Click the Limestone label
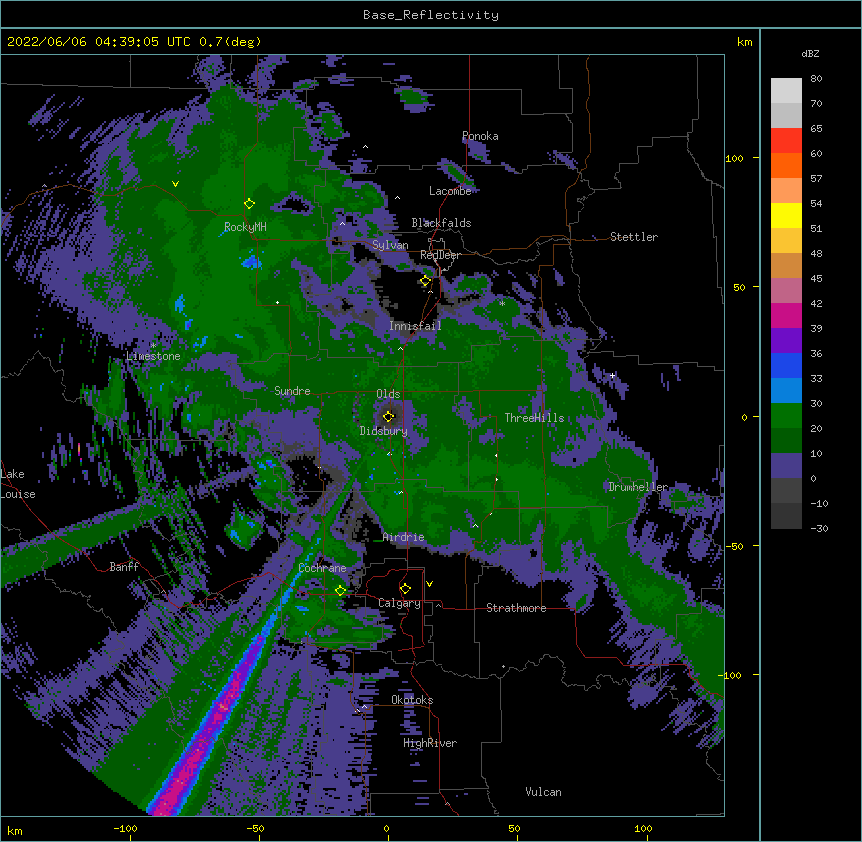The height and width of the screenshot is (842, 862). pyautogui.click(x=153, y=356)
